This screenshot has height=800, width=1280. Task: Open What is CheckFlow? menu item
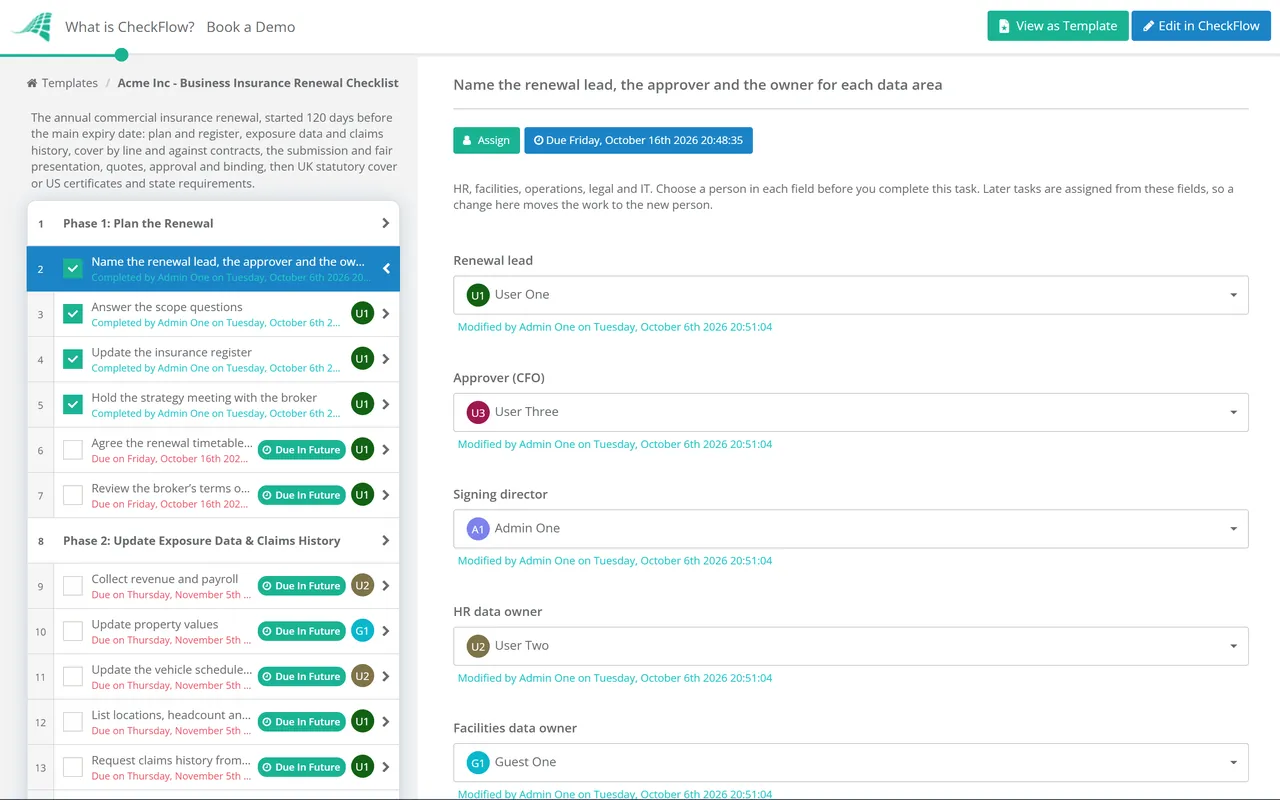[x=130, y=27]
